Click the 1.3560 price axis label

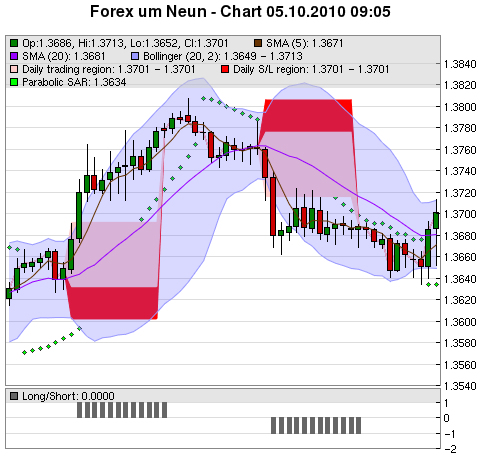coord(460,365)
